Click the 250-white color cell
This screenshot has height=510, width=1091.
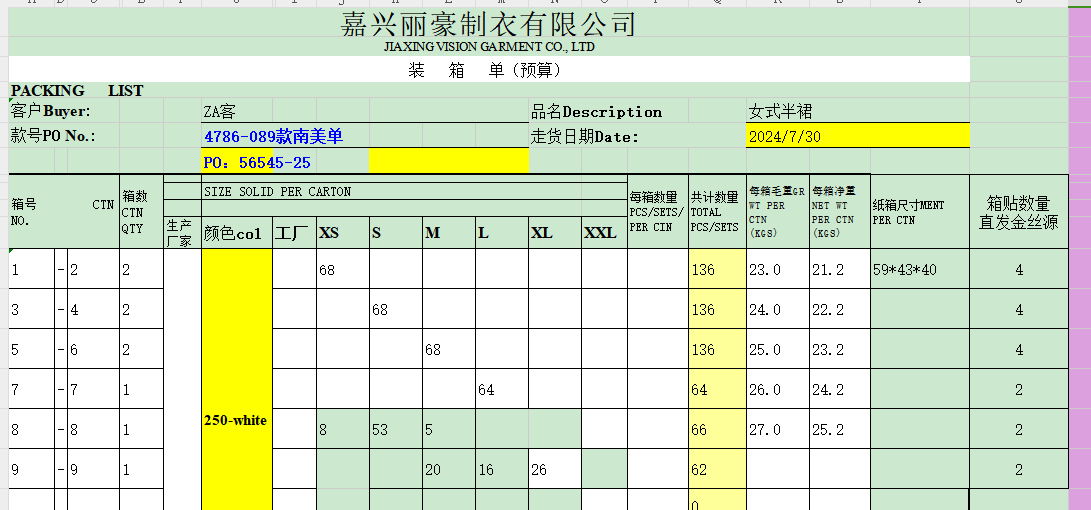coord(237,420)
